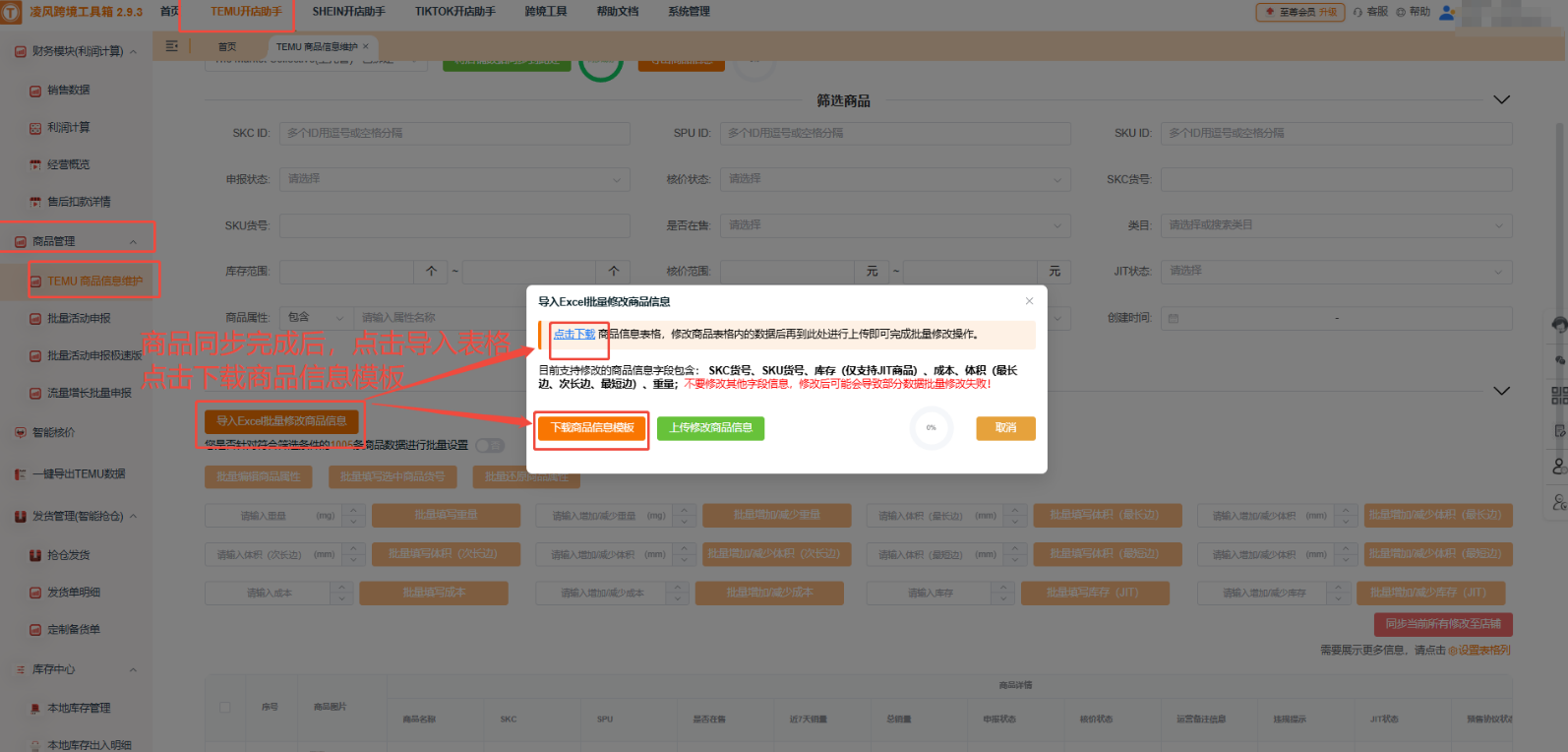Collapse the 筛选商品 section chevron
Viewport: 1568px width, 752px height.
pos(1501,100)
